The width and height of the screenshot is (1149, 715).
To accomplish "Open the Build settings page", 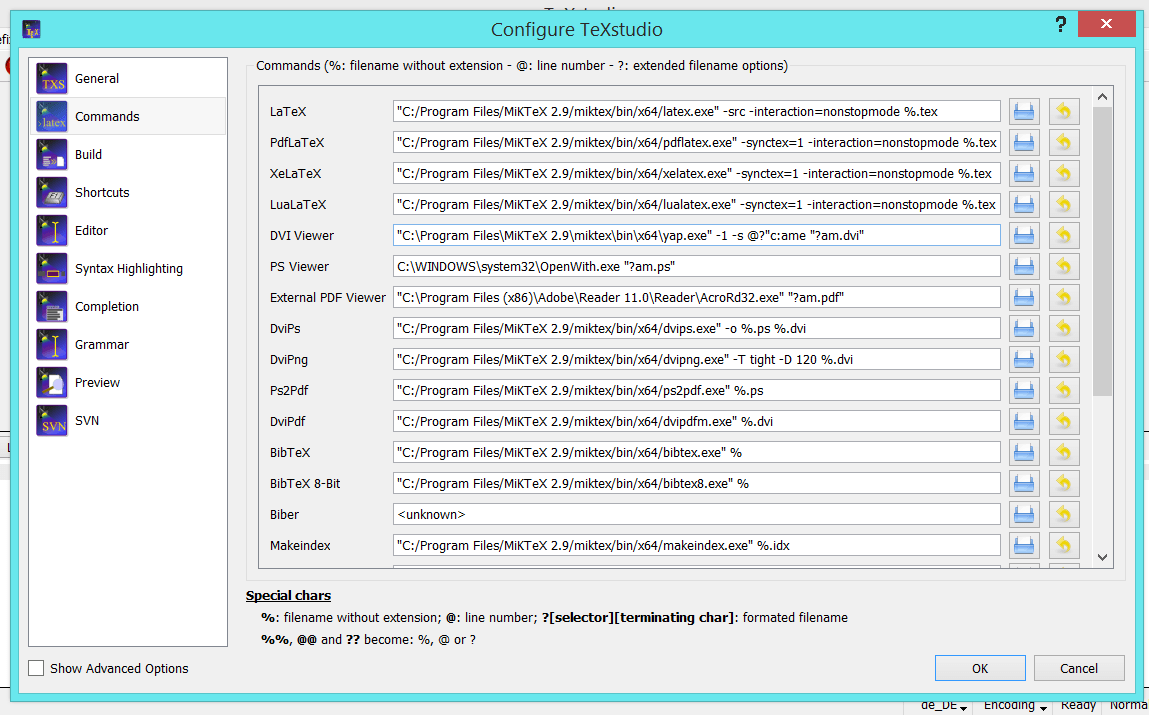I will 128,155.
